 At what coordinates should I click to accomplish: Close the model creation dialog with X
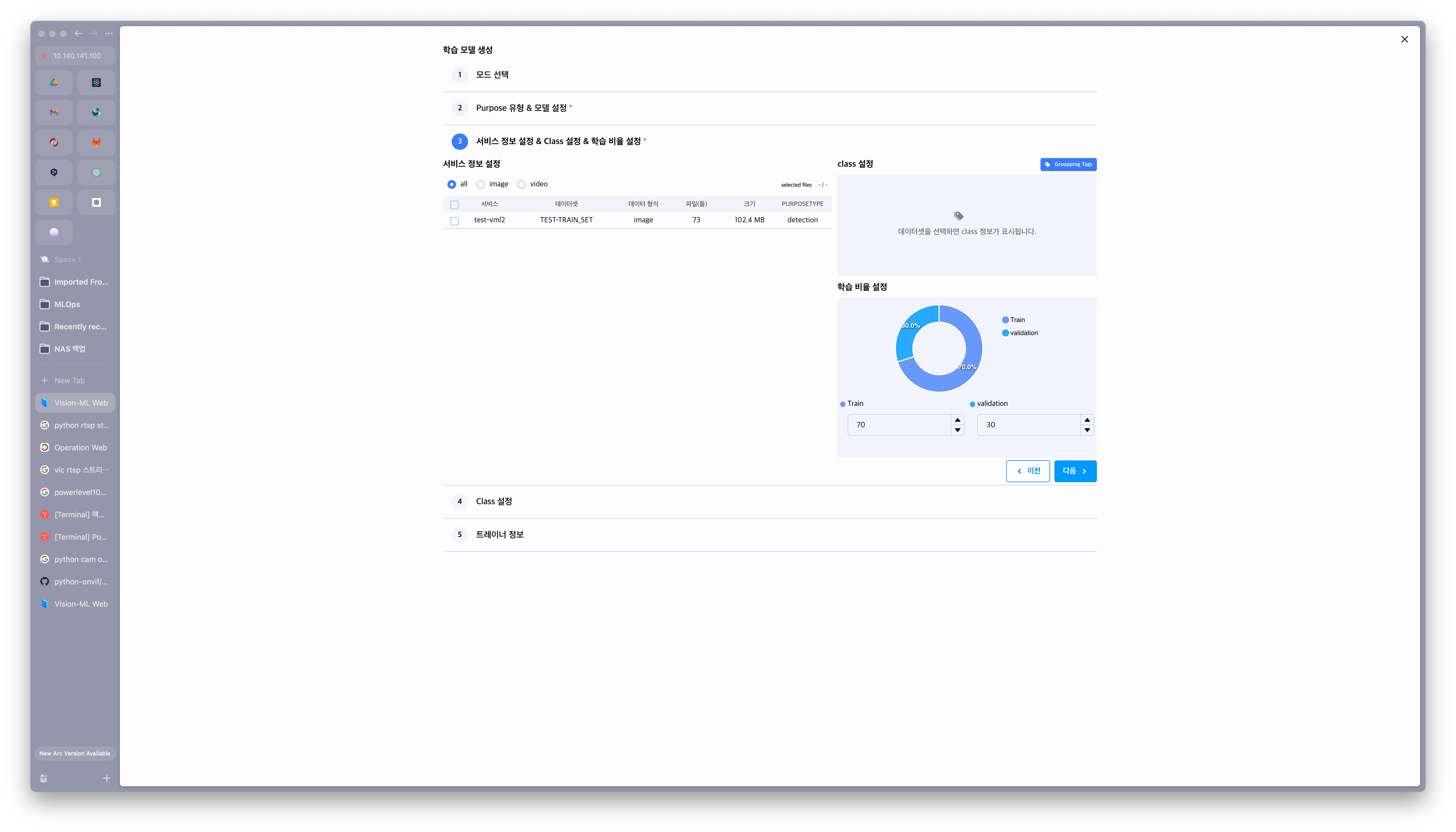1404,40
